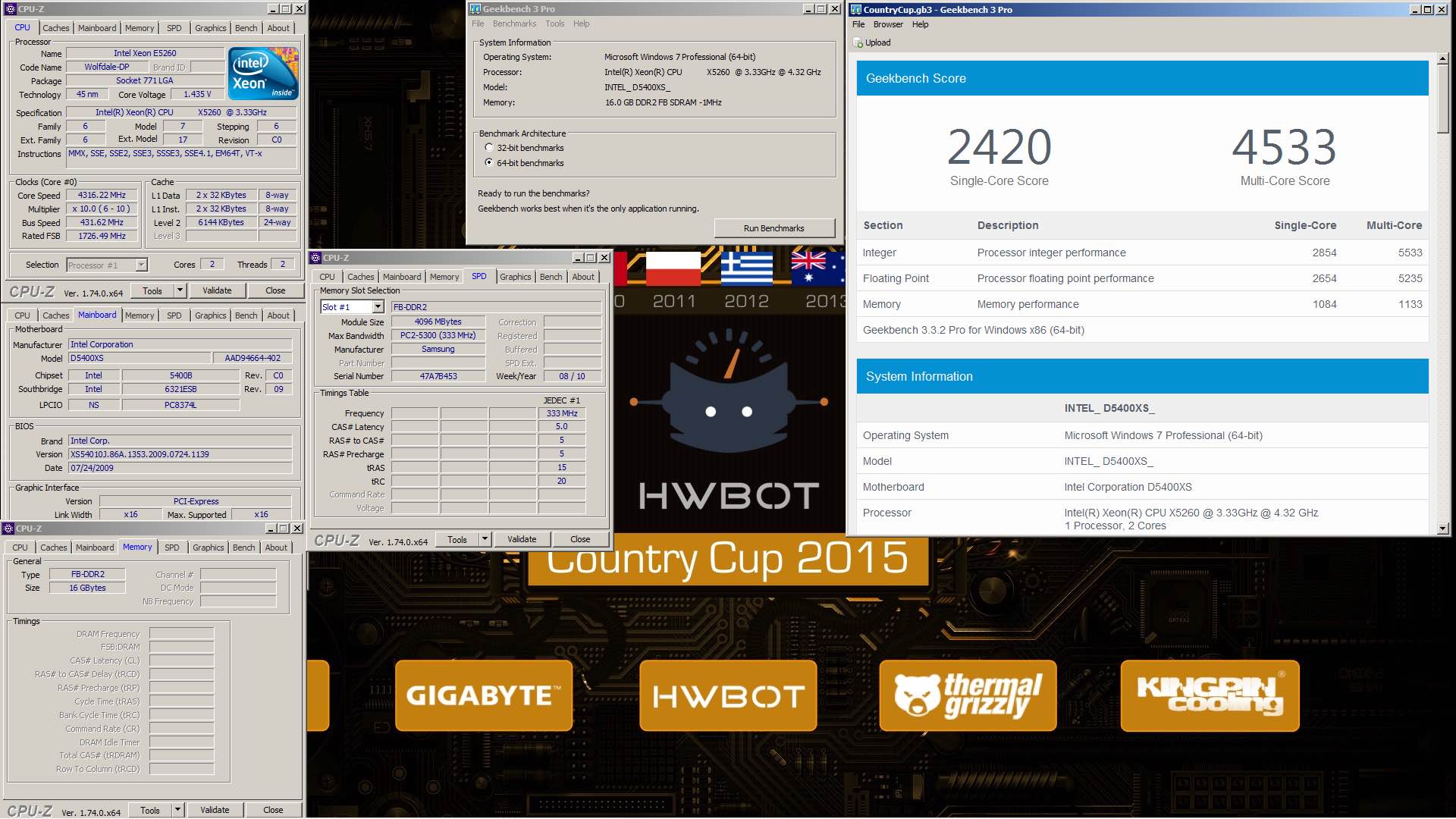
Task: Expand Tools arrow in bottom Memory CPU-Z window
Action: (x=177, y=810)
